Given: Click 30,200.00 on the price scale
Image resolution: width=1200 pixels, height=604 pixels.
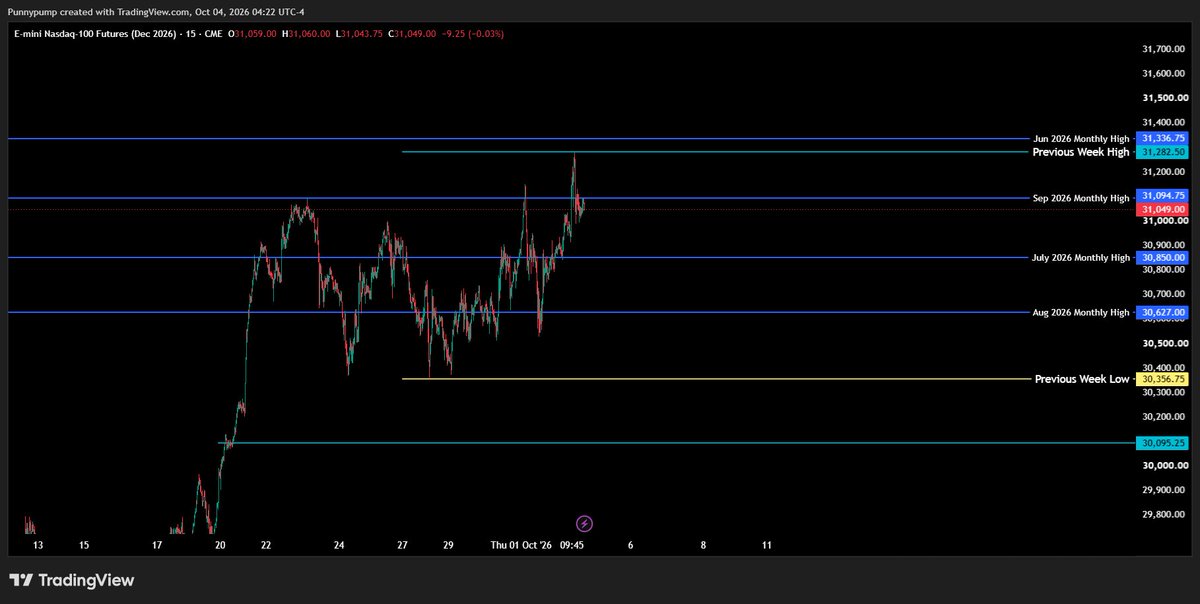Looking at the screenshot, I should click(x=1164, y=417).
